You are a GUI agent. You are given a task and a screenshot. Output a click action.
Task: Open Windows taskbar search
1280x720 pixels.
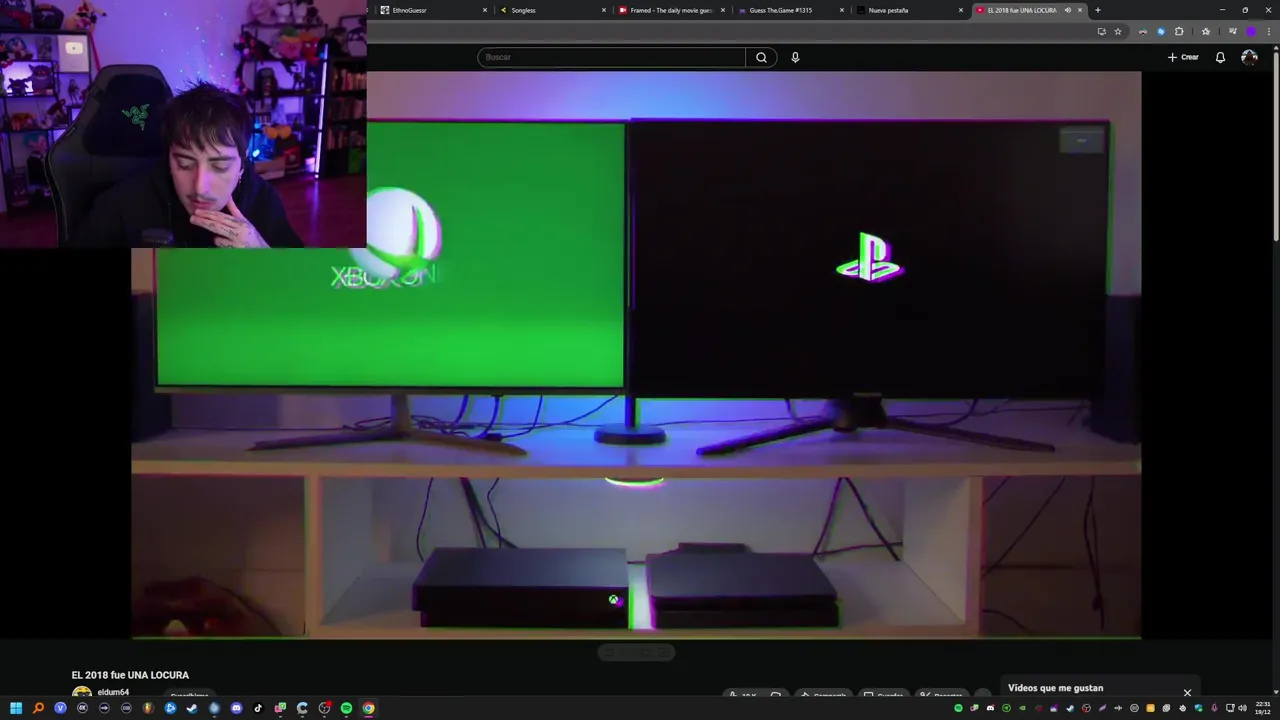click(38, 708)
